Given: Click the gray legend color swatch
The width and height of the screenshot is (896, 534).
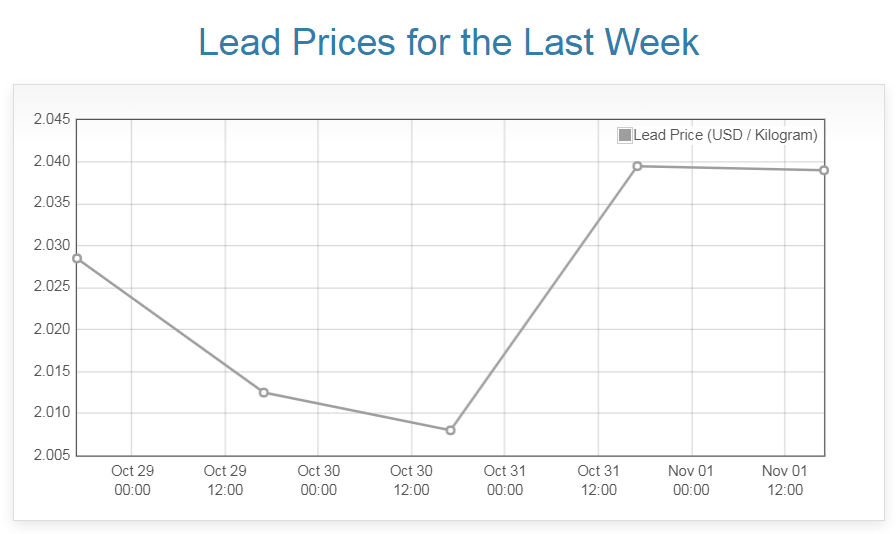Looking at the screenshot, I should (x=625, y=135).
